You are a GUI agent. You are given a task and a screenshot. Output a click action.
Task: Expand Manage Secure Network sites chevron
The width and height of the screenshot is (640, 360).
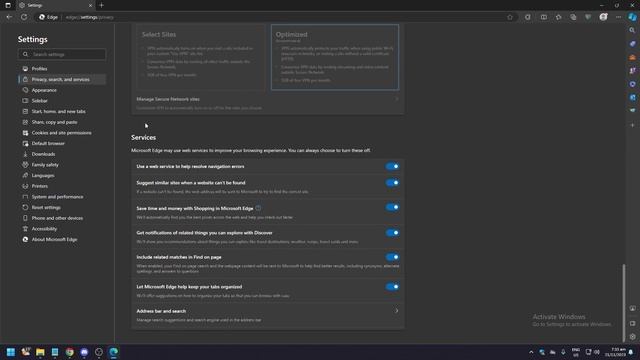pos(396,99)
